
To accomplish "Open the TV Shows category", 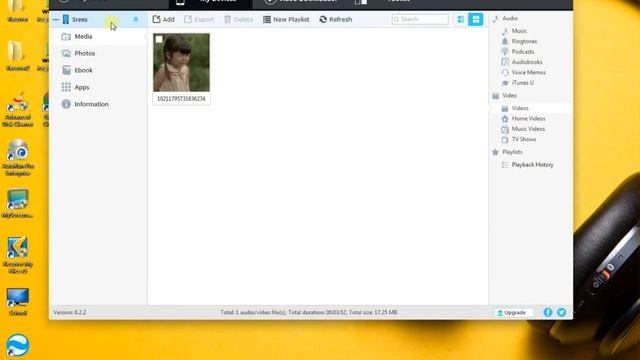I will point(524,139).
